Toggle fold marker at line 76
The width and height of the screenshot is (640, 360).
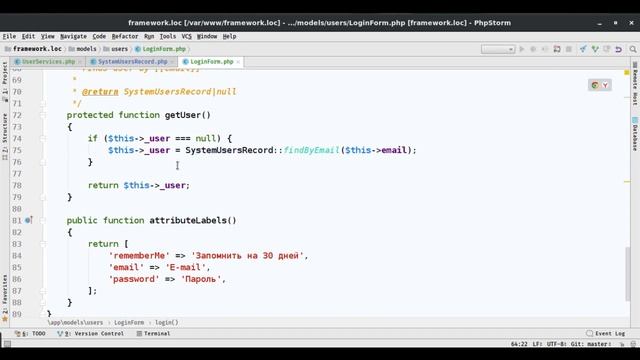(x=43, y=162)
